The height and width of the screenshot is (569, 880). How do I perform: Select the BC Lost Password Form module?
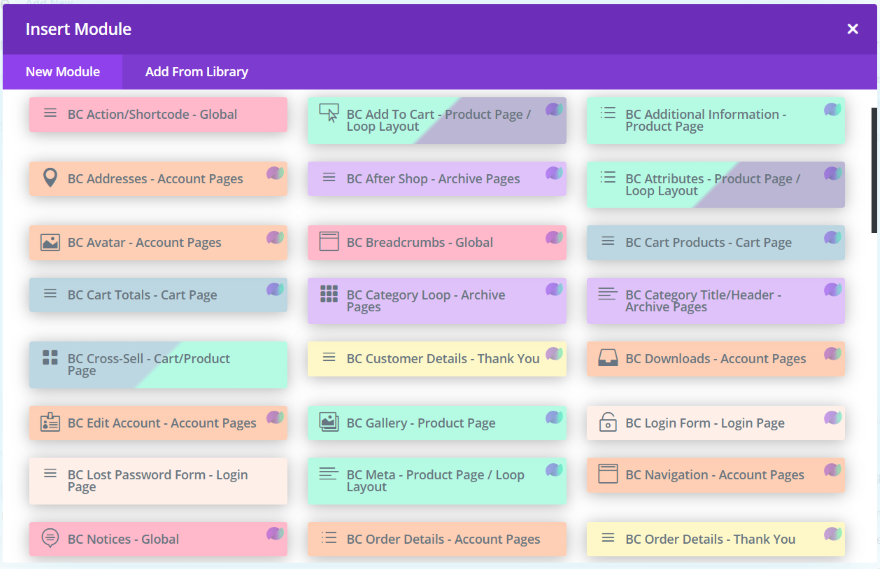pos(158,481)
